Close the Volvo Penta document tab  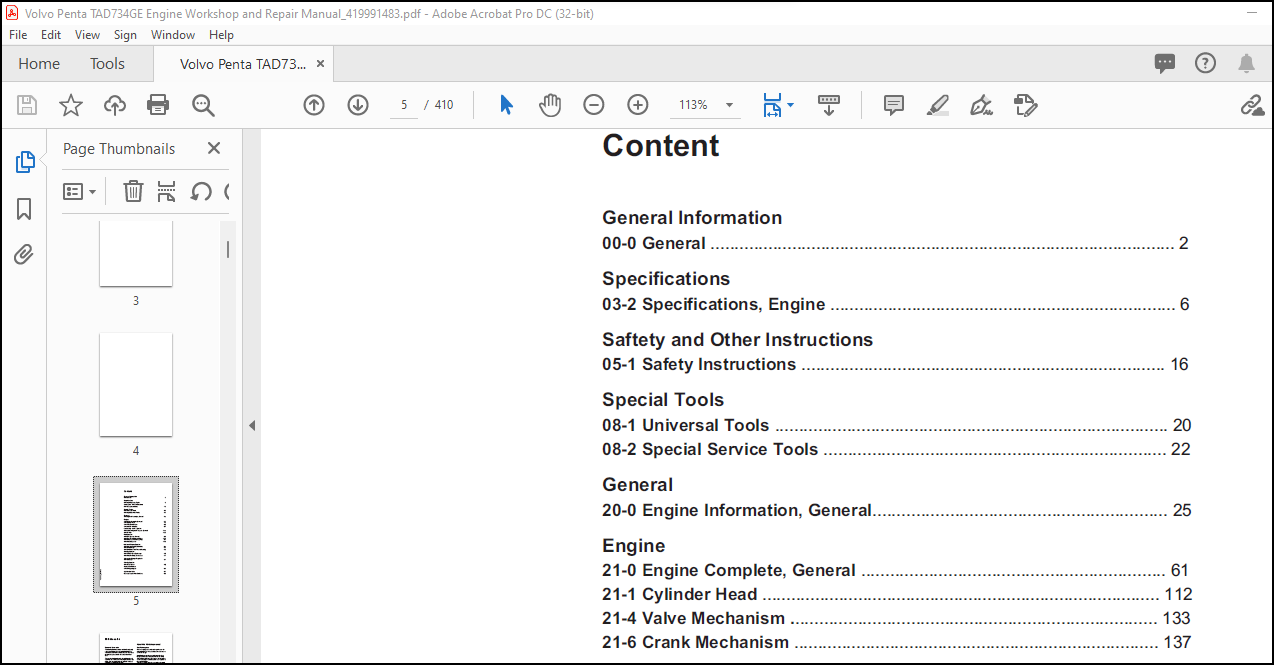320,63
